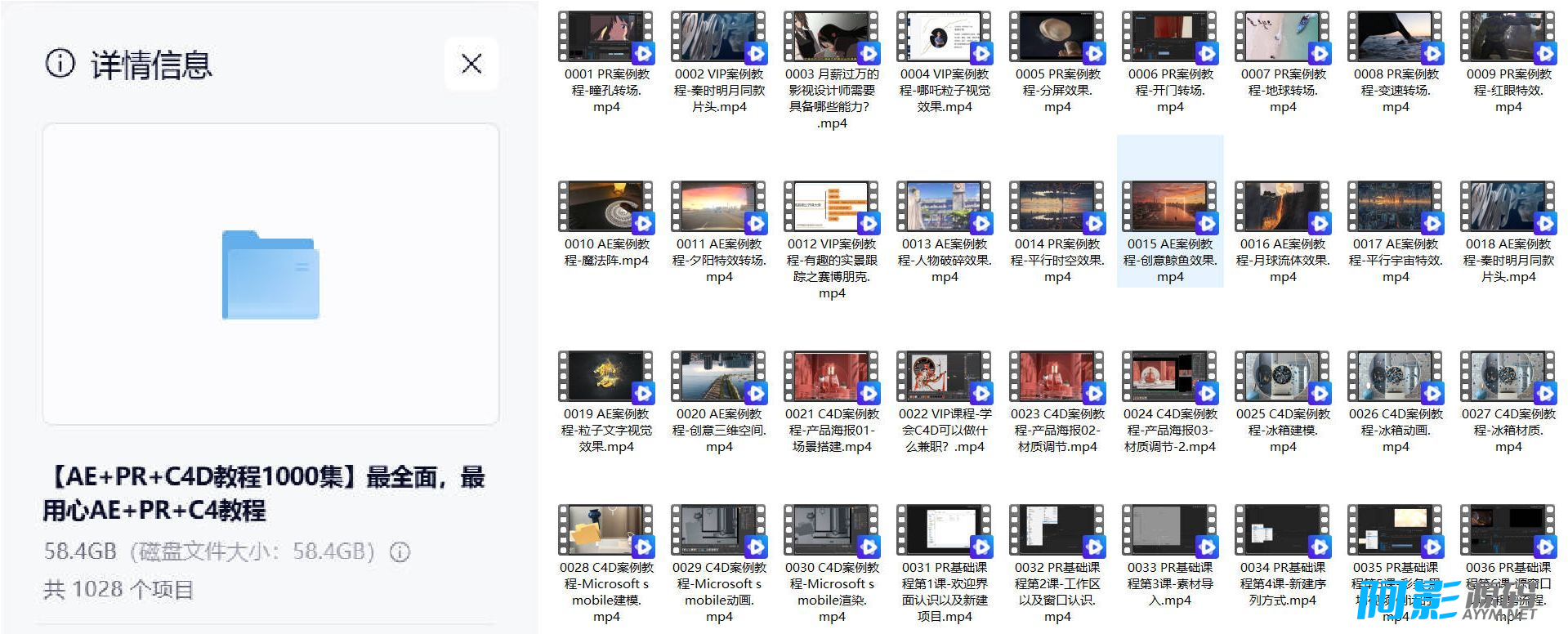The height and width of the screenshot is (634, 1568).
Task: Open 0012 VIP案例教程 赛博朋克 video
Action: click(x=831, y=208)
